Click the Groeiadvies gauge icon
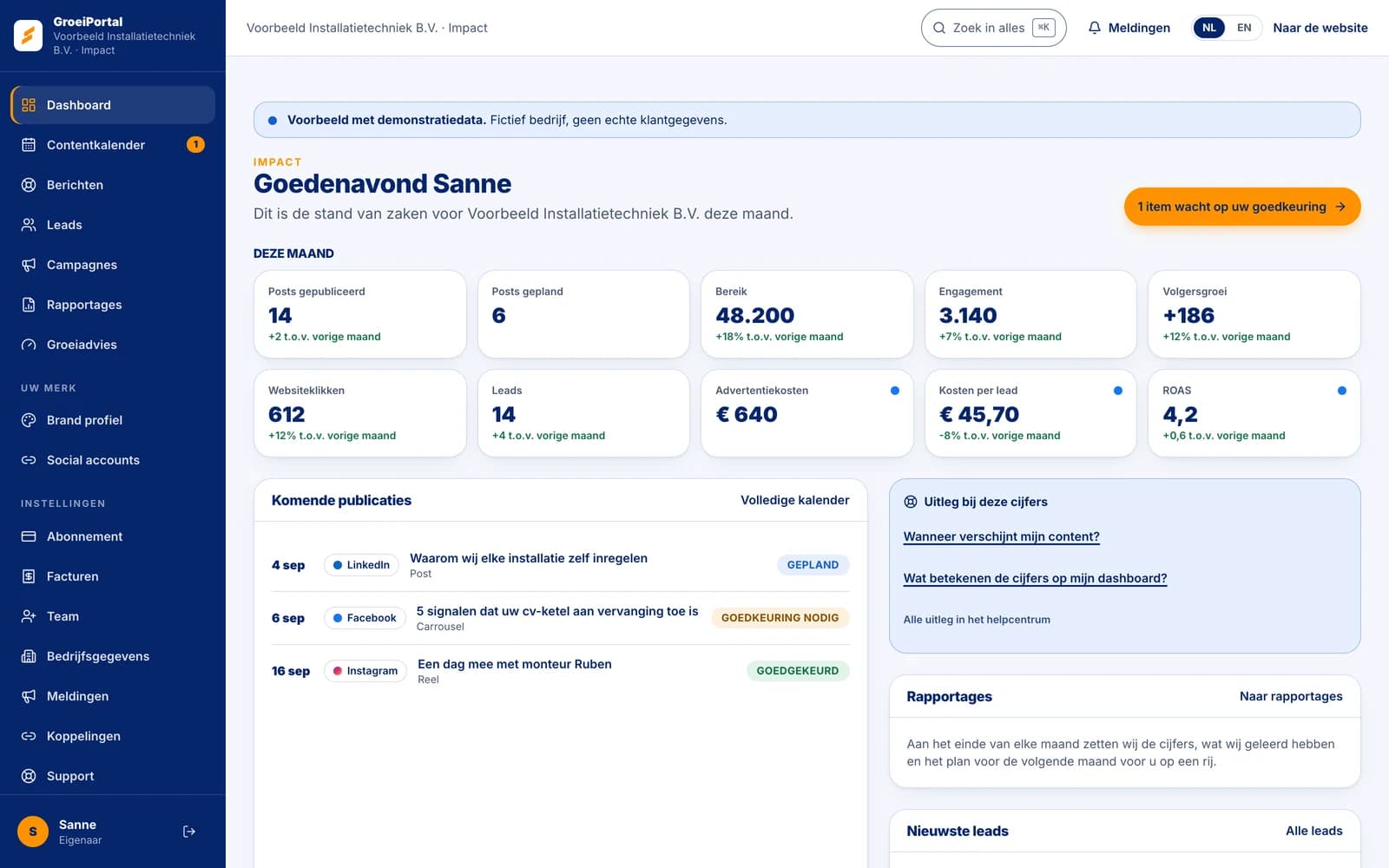Viewport: 1389px width, 868px height. click(x=29, y=345)
